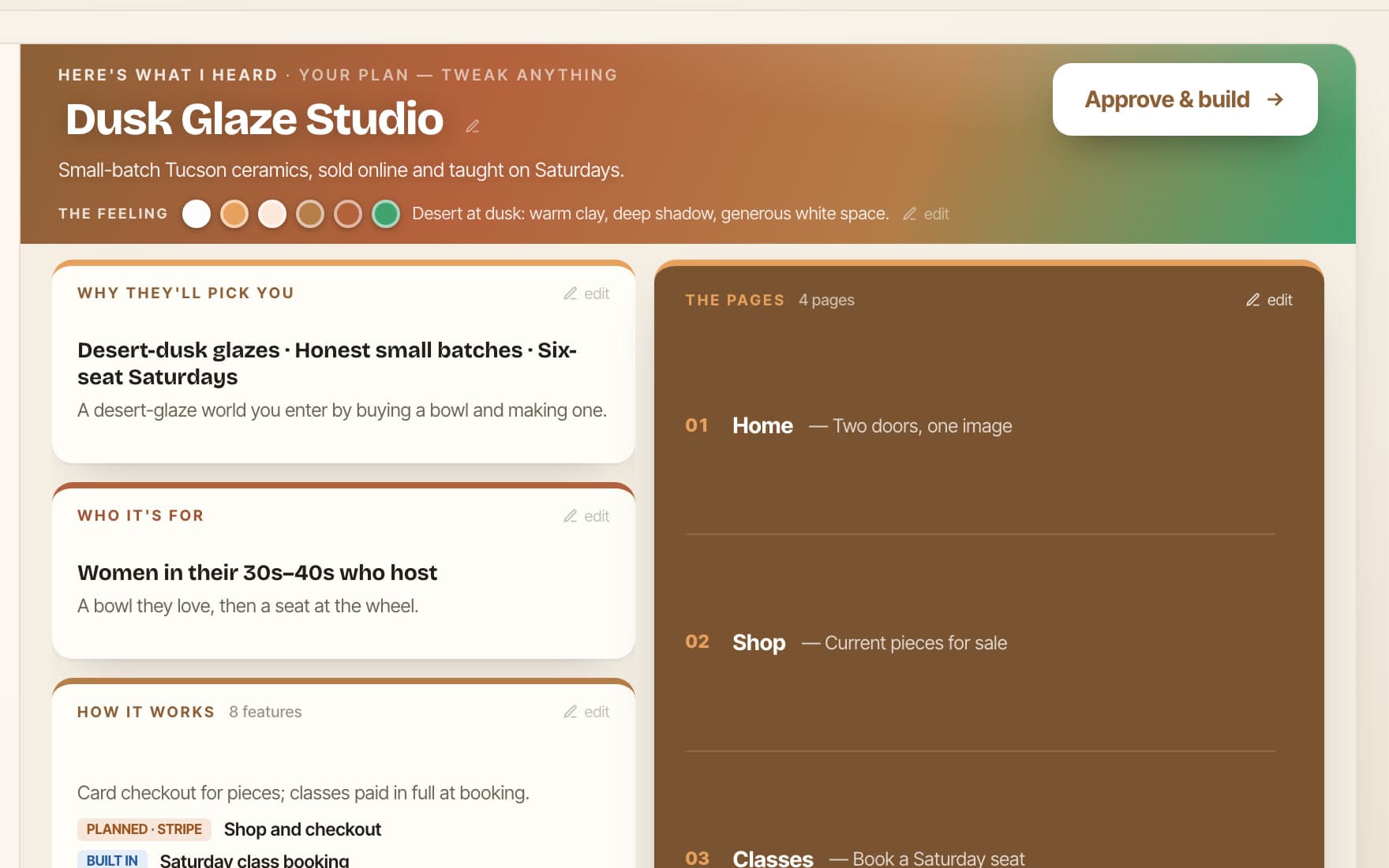1389x868 pixels.
Task: Click A bowl they love description text
Action: 248,606
